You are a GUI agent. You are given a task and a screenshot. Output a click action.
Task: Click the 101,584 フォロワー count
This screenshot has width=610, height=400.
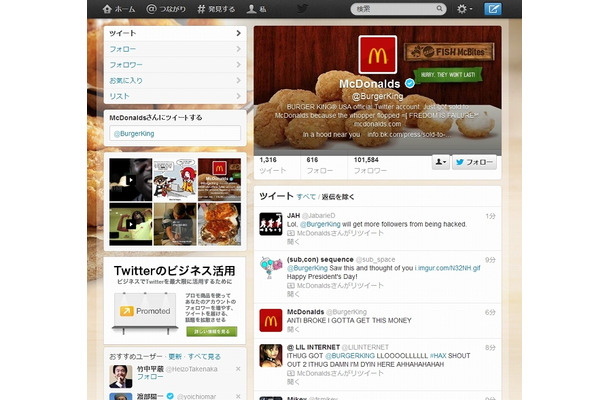click(x=370, y=165)
